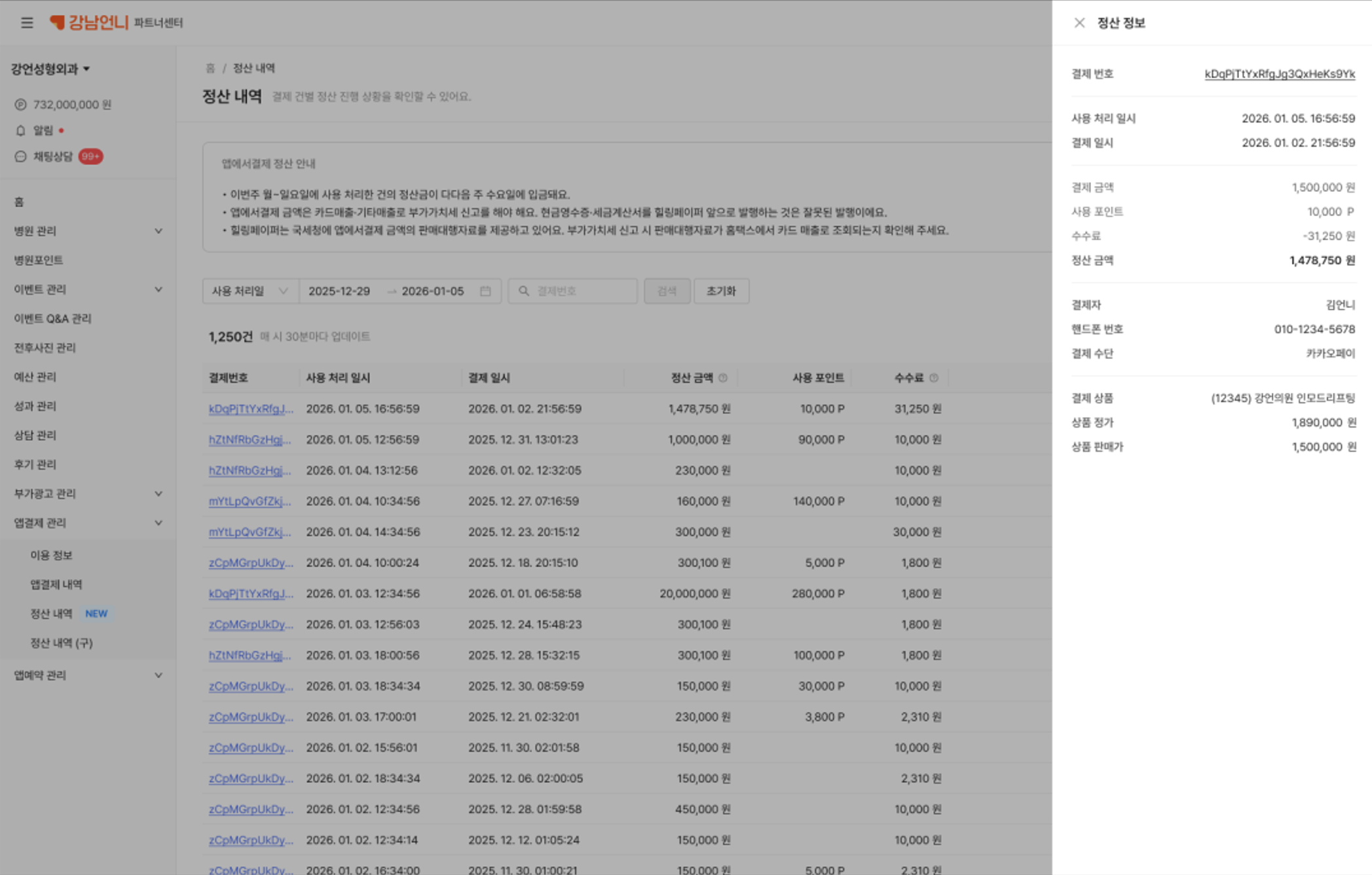Open 앱결제 내역 in the sidebar

coord(56,584)
